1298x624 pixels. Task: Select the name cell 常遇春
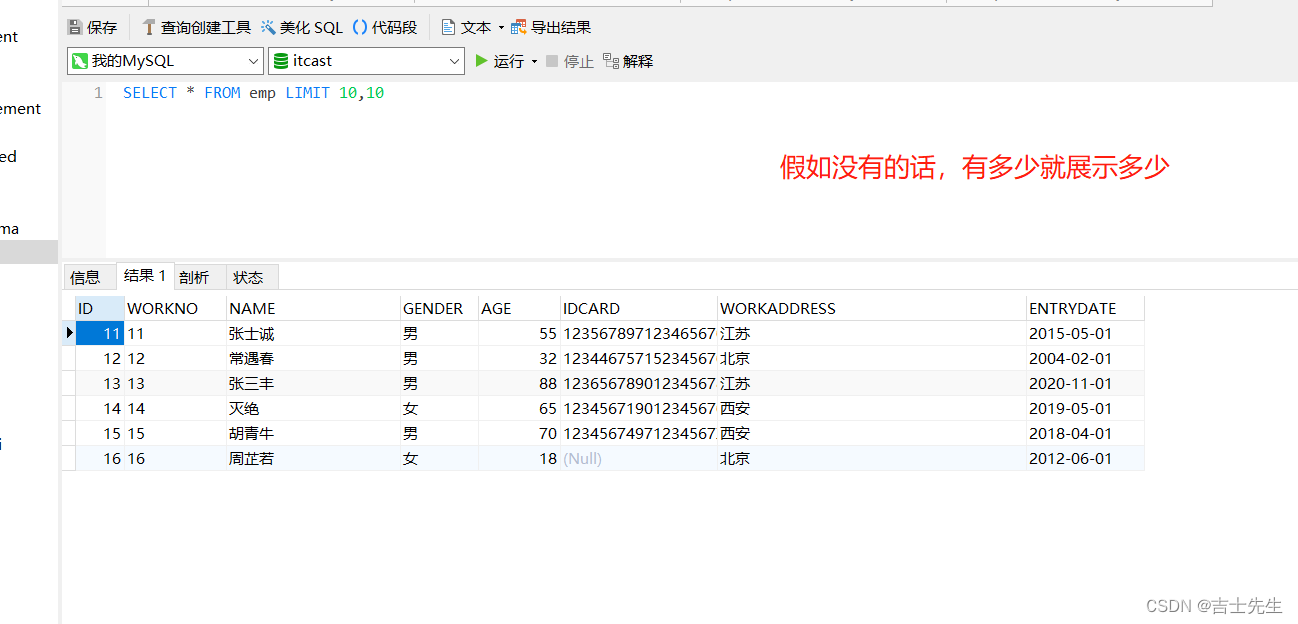coord(313,358)
